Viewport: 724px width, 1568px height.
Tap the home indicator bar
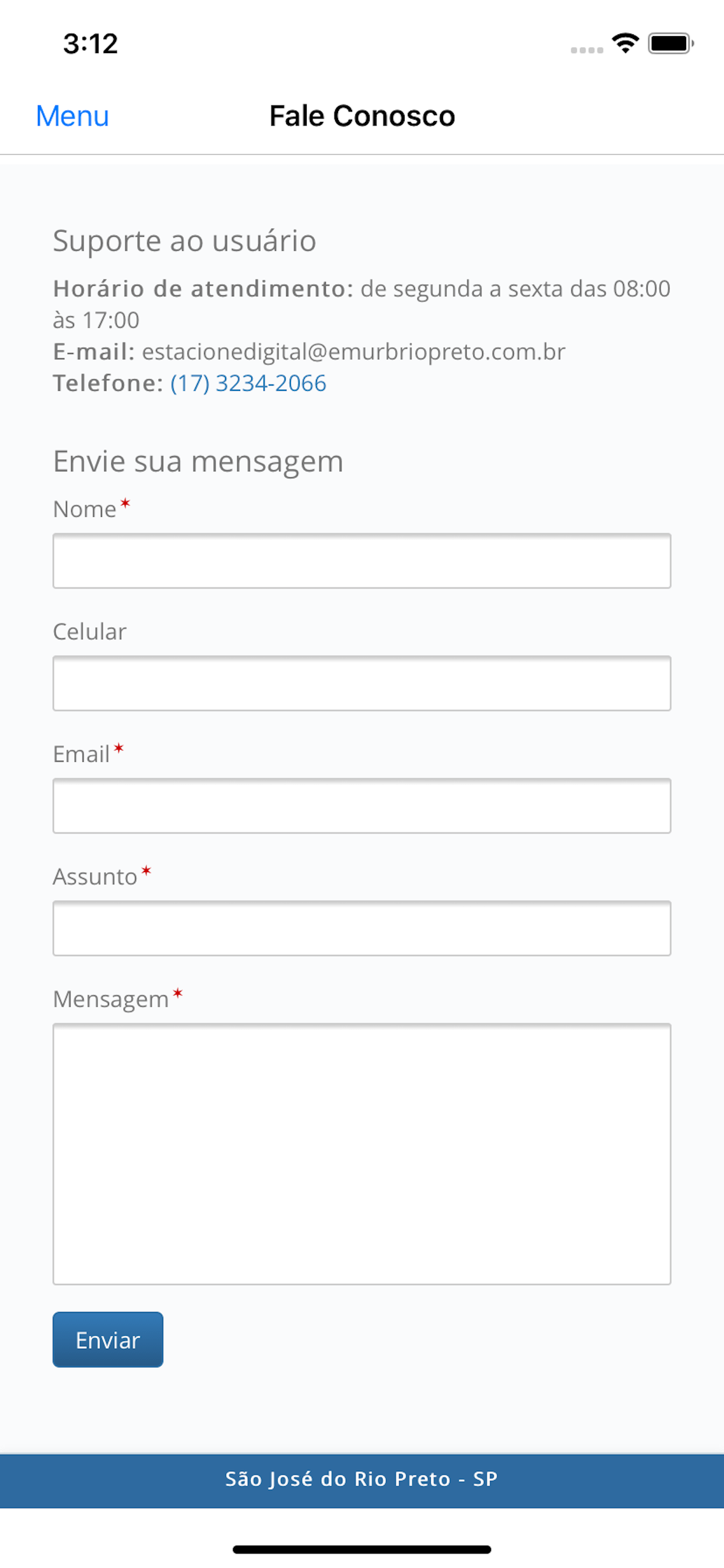pyautogui.click(x=362, y=1549)
